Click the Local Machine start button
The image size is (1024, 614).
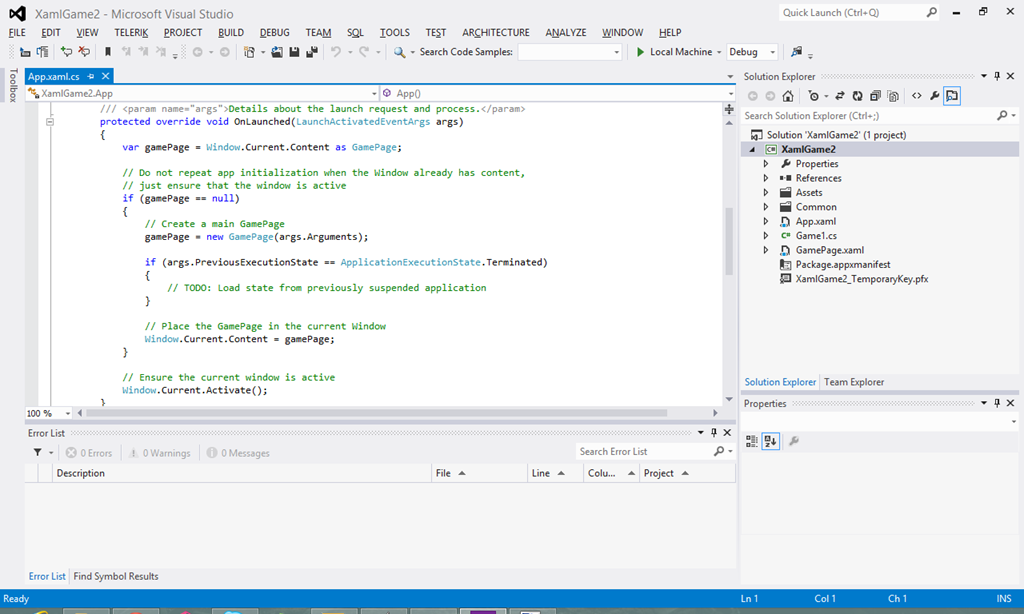[x=675, y=52]
